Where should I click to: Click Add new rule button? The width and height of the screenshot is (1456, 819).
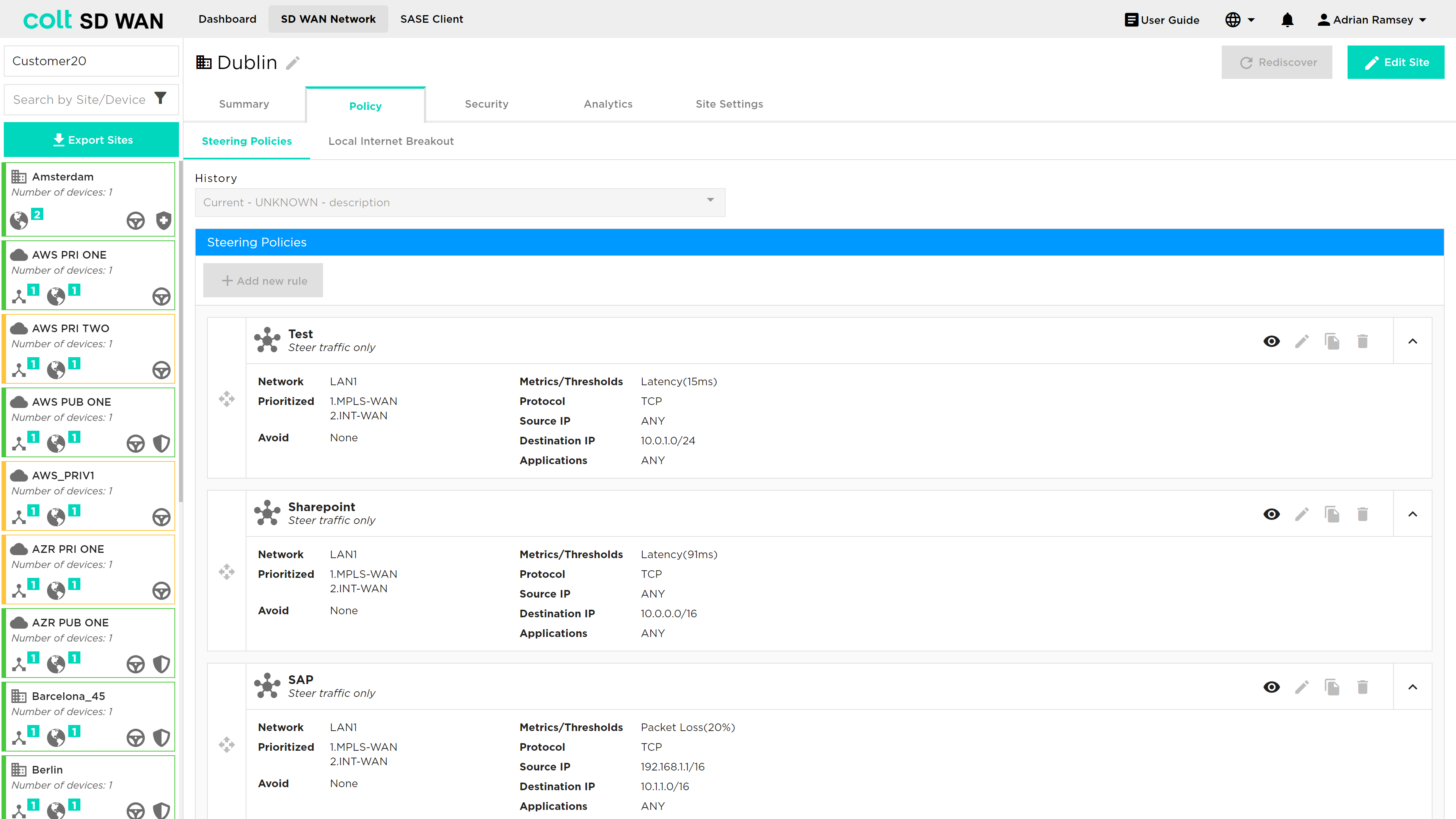pyautogui.click(x=264, y=280)
